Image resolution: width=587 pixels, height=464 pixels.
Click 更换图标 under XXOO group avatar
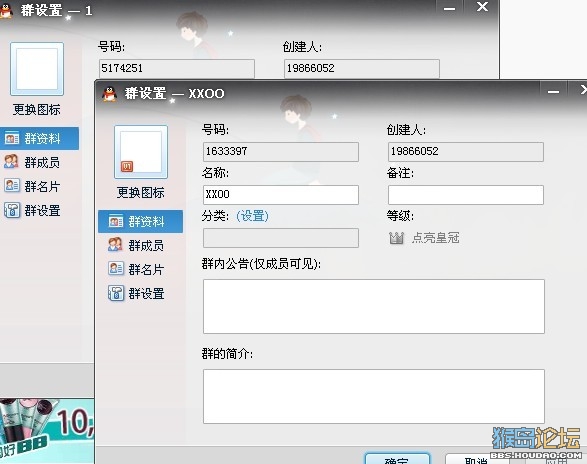141,192
